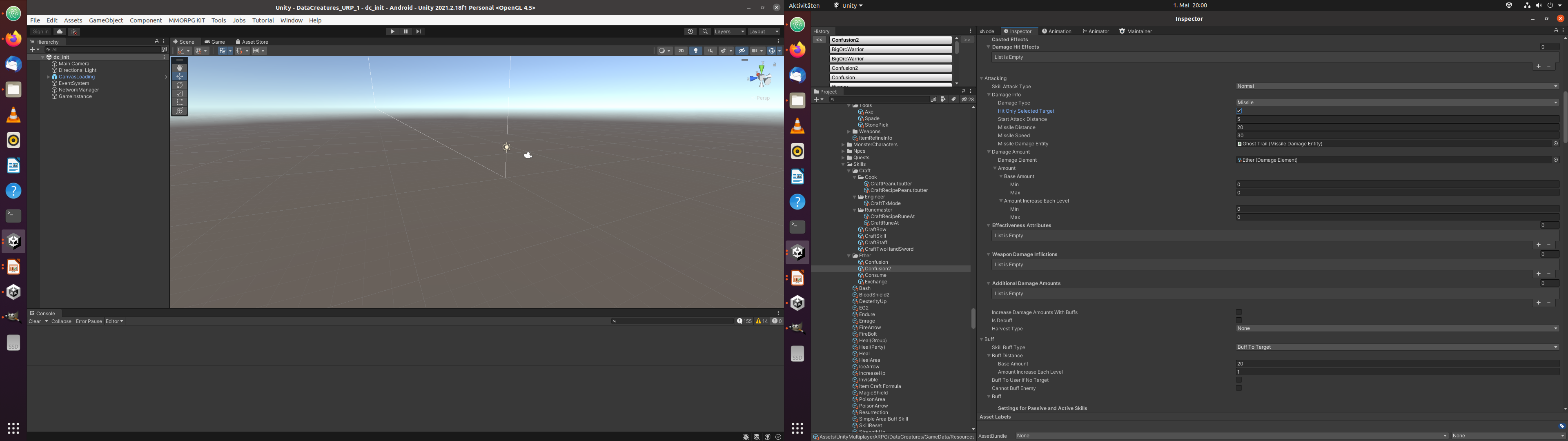
Task: Toggle scene lighting in the Scene view
Action: [696, 51]
